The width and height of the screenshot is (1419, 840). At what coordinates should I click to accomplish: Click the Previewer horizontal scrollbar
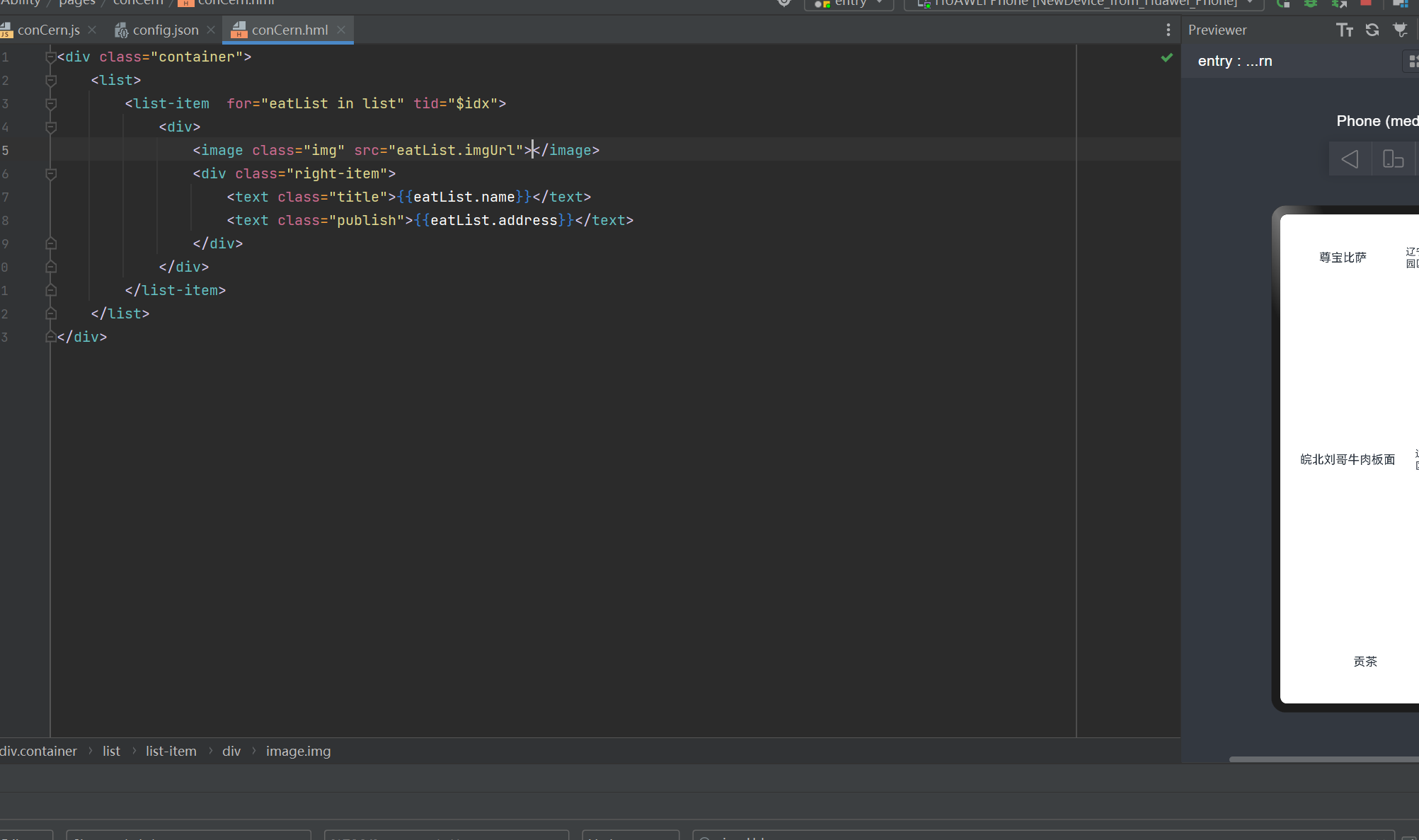tap(1324, 759)
